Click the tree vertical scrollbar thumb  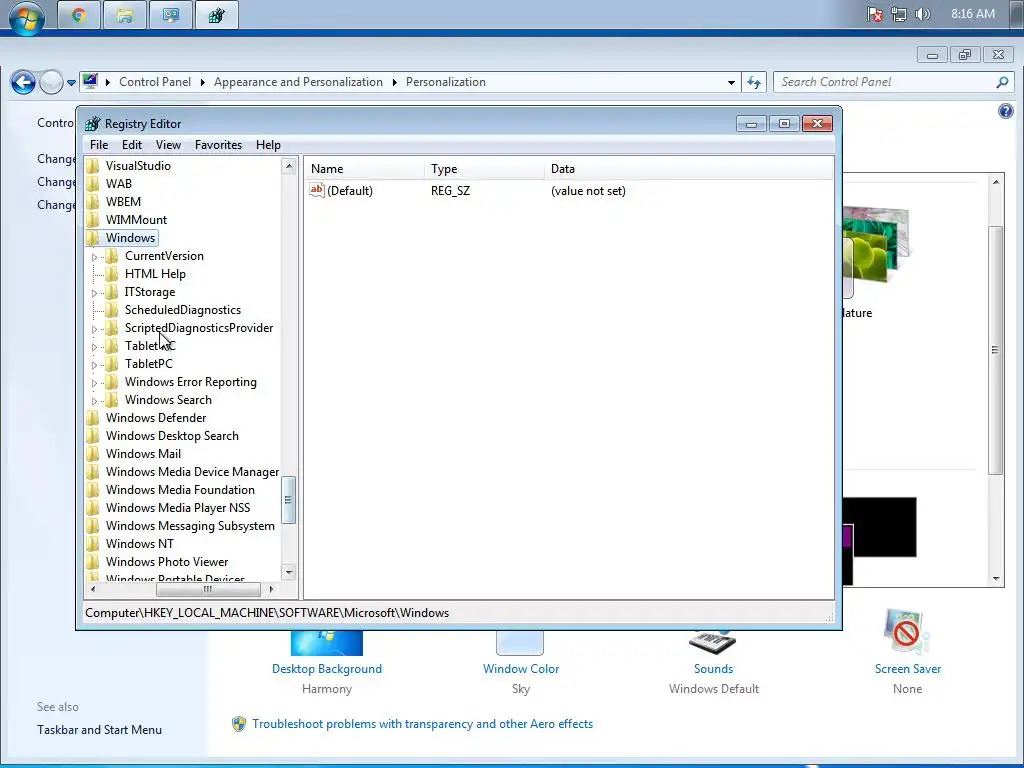tap(289, 500)
